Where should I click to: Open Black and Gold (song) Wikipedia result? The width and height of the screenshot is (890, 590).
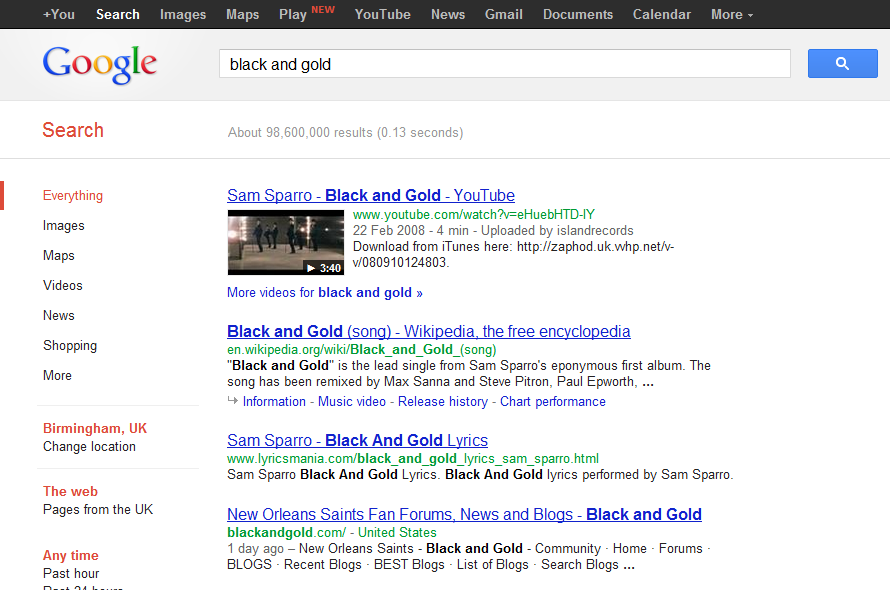[429, 331]
